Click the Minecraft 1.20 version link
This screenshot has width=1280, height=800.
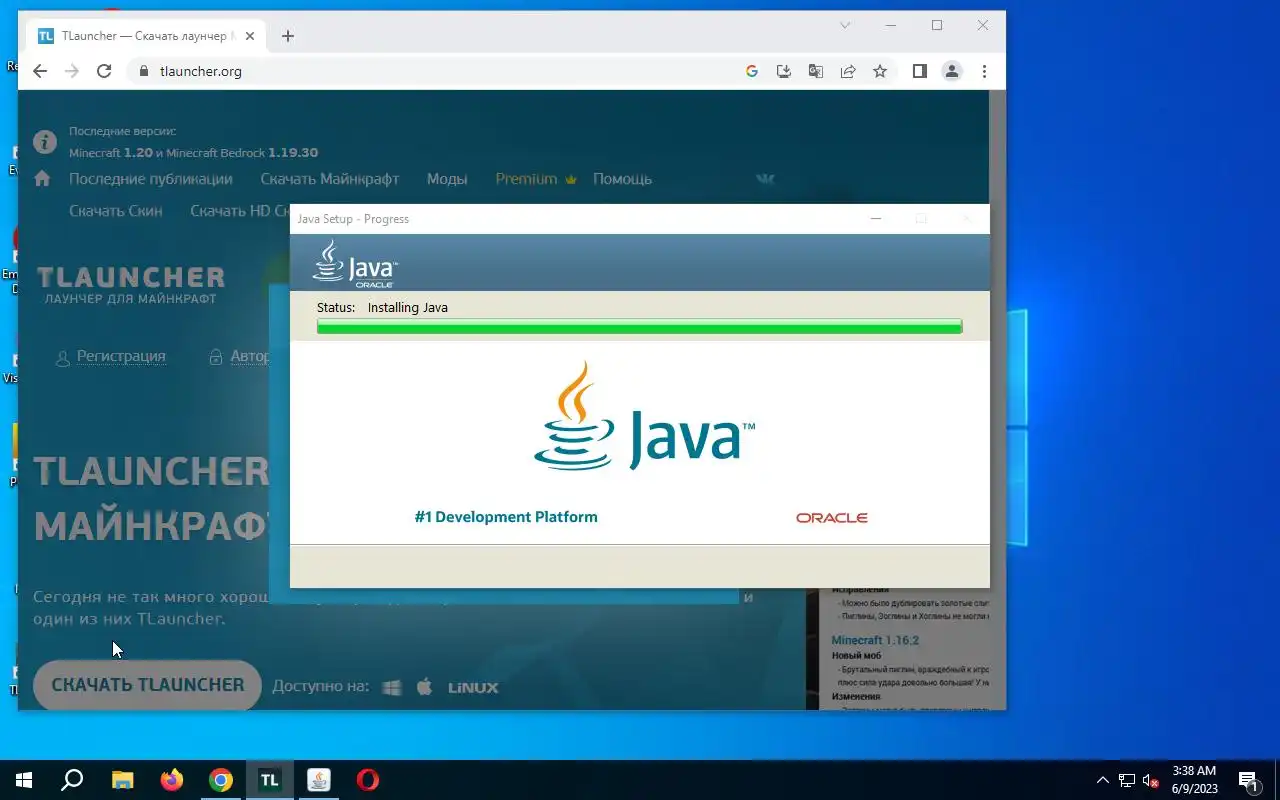click(x=111, y=153)
